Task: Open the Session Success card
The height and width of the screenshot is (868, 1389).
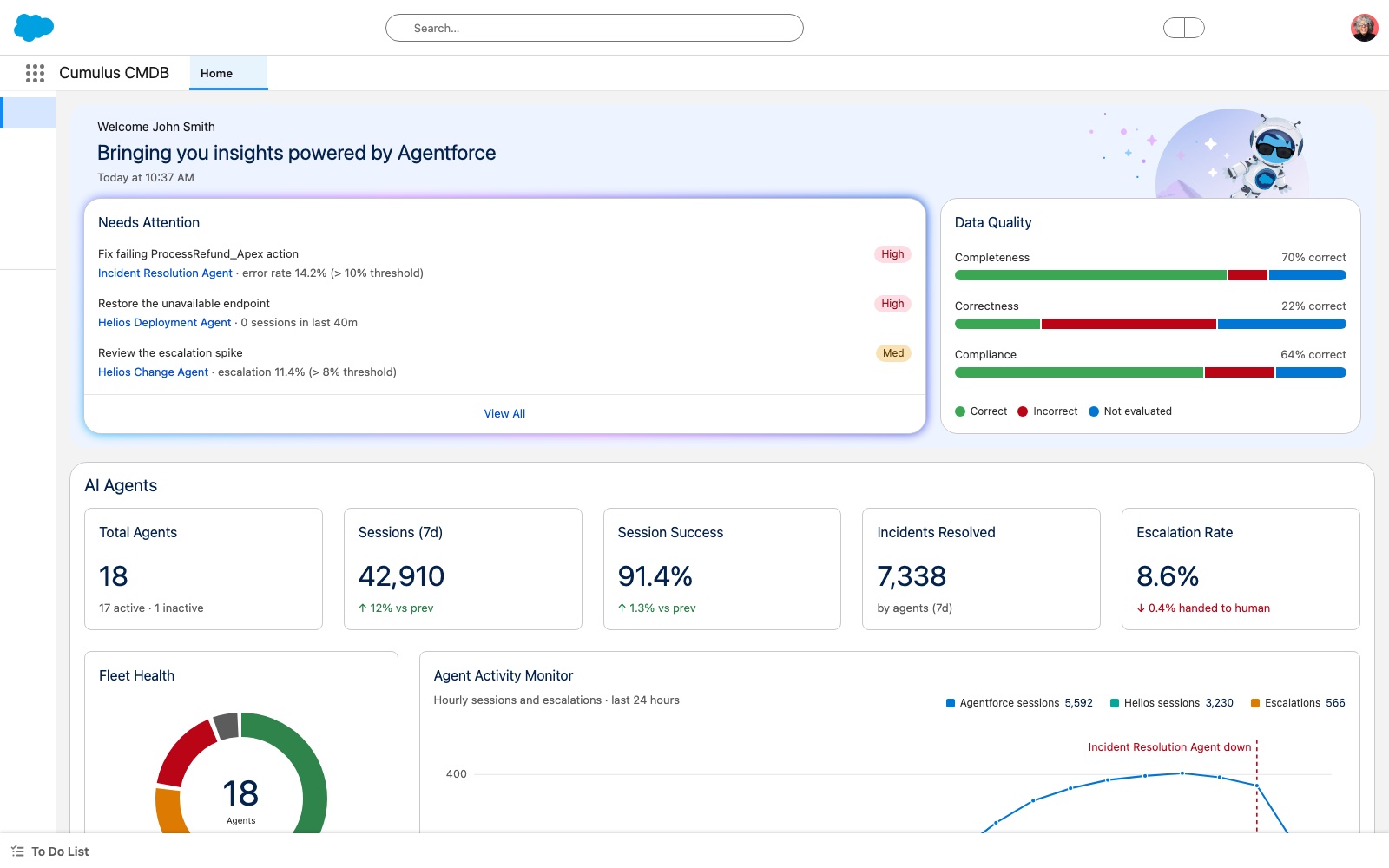Action: click(x=722, y=569)
